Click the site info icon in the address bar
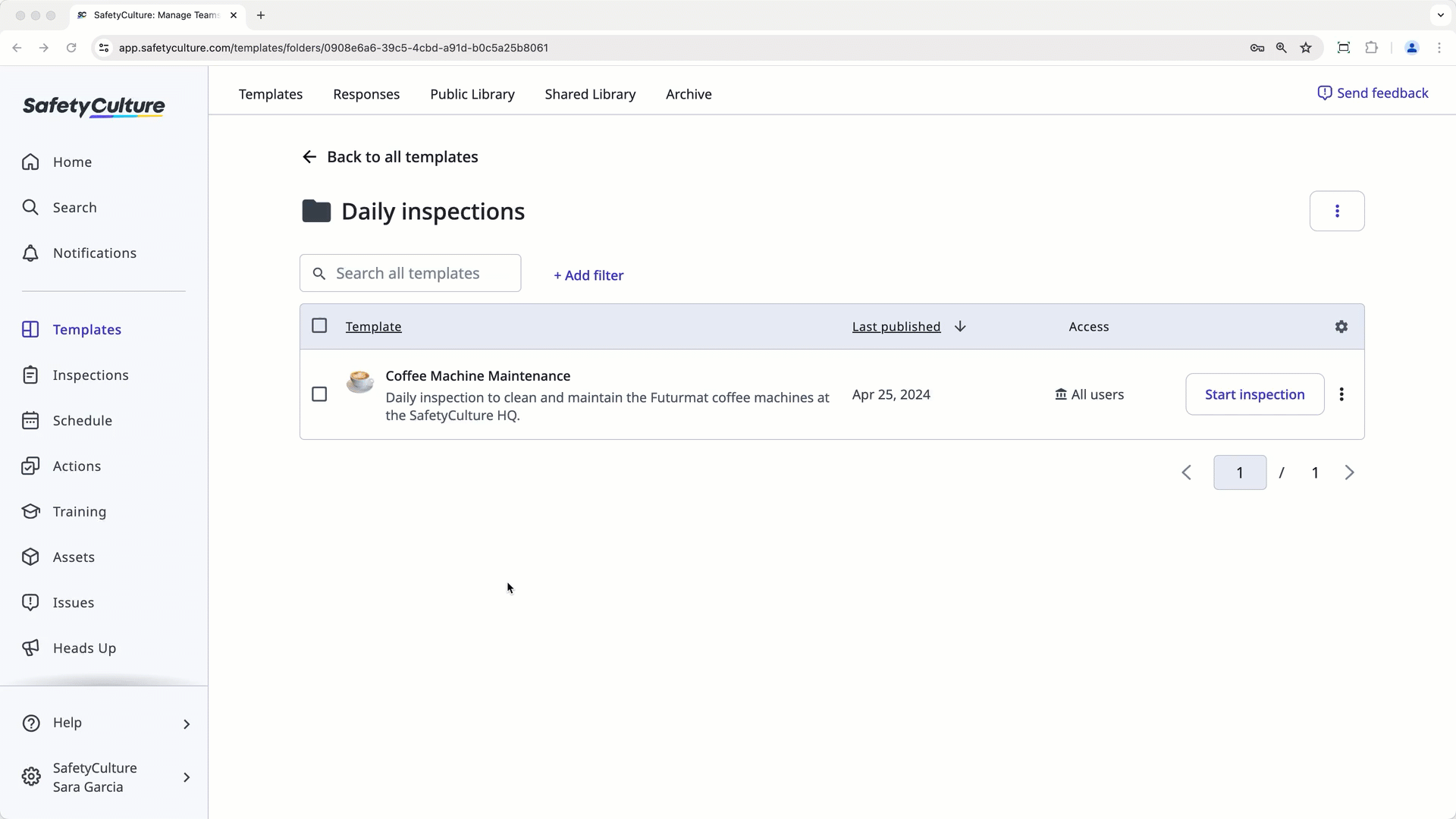 pos(105,48)
